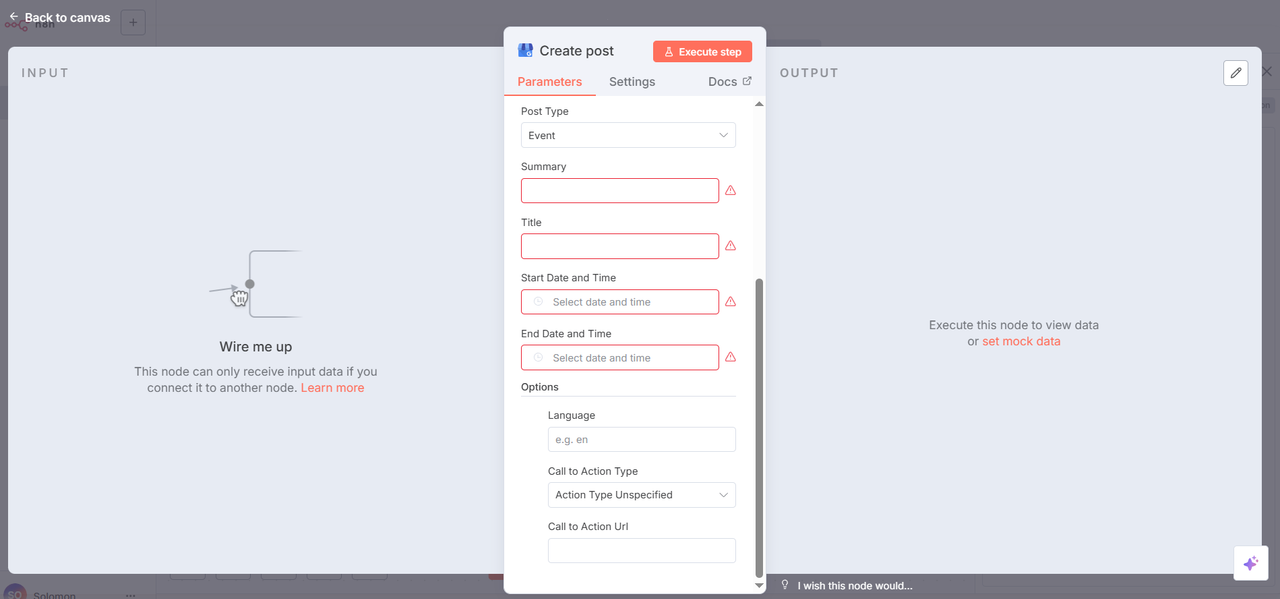Click the plus button behind the overlay
The width and height of the screenshot is (1280, 599).
click(x=133, y=22)
